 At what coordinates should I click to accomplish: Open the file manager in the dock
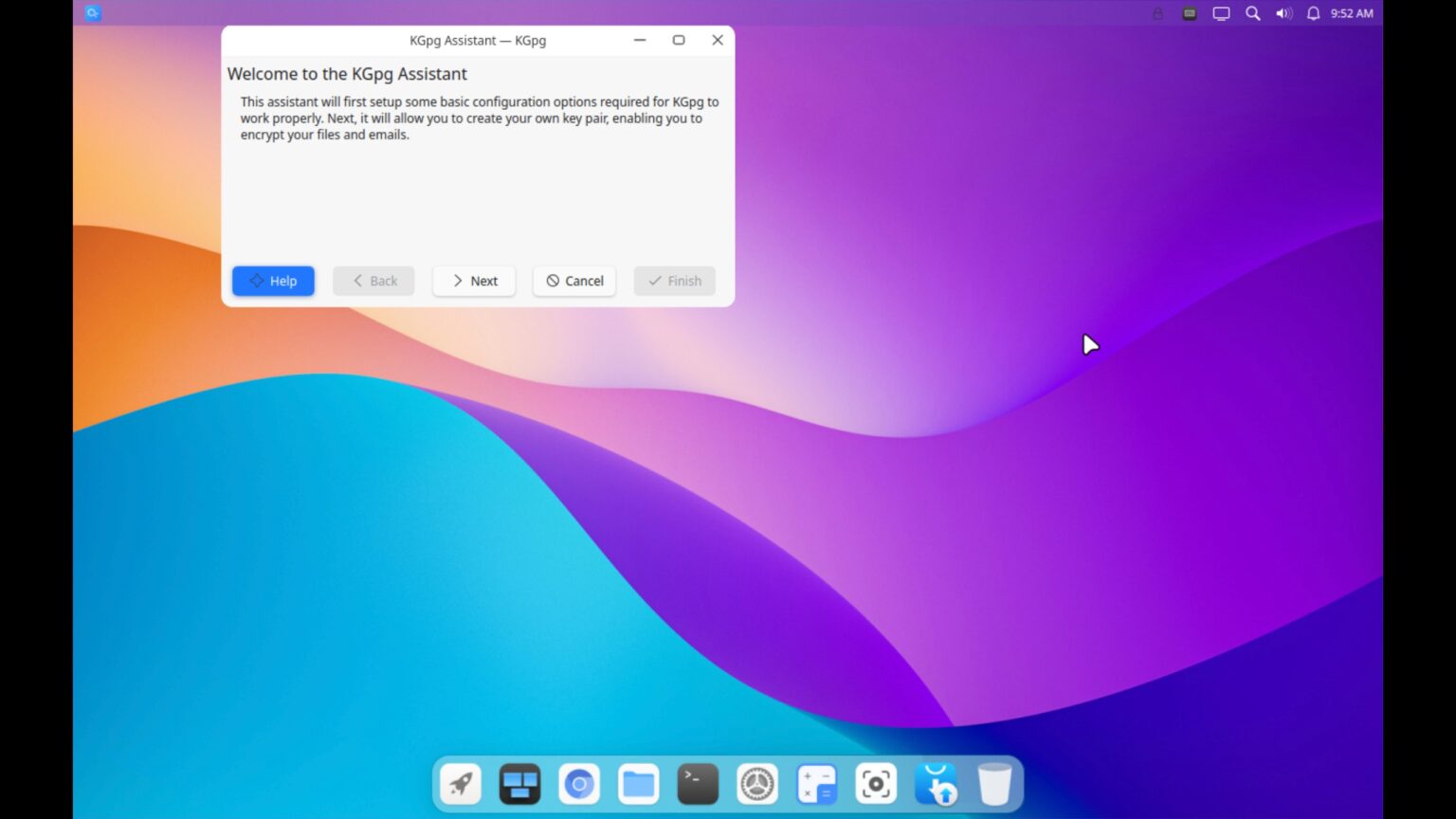pyautogui.click(x=638, y=783)
